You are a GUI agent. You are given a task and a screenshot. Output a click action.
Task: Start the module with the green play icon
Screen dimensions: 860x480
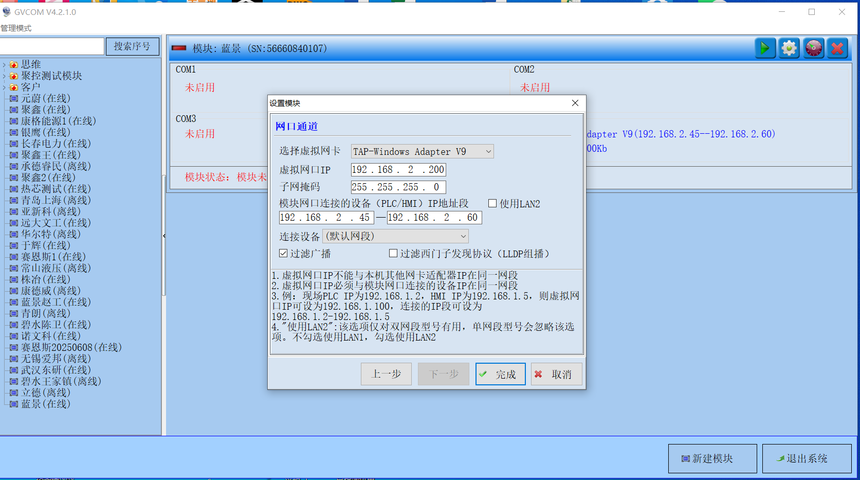click(x=765, y=48)
